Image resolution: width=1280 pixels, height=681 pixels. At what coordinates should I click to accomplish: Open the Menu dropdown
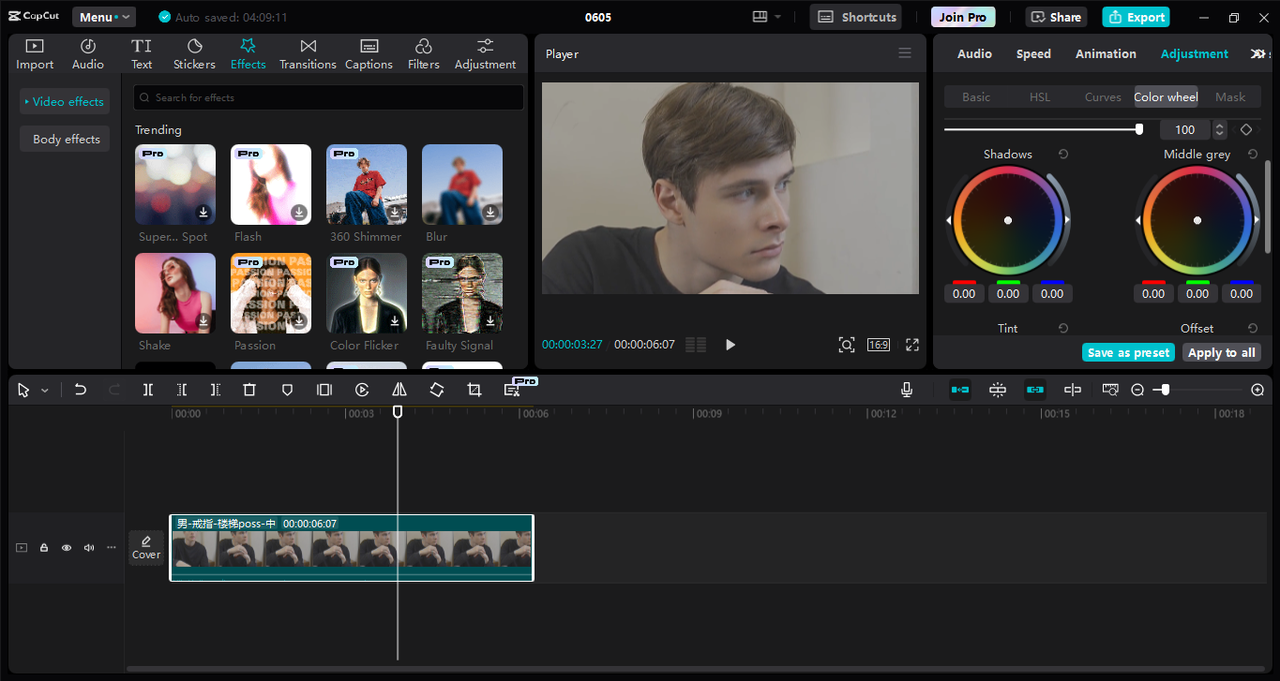coord(104,17)
